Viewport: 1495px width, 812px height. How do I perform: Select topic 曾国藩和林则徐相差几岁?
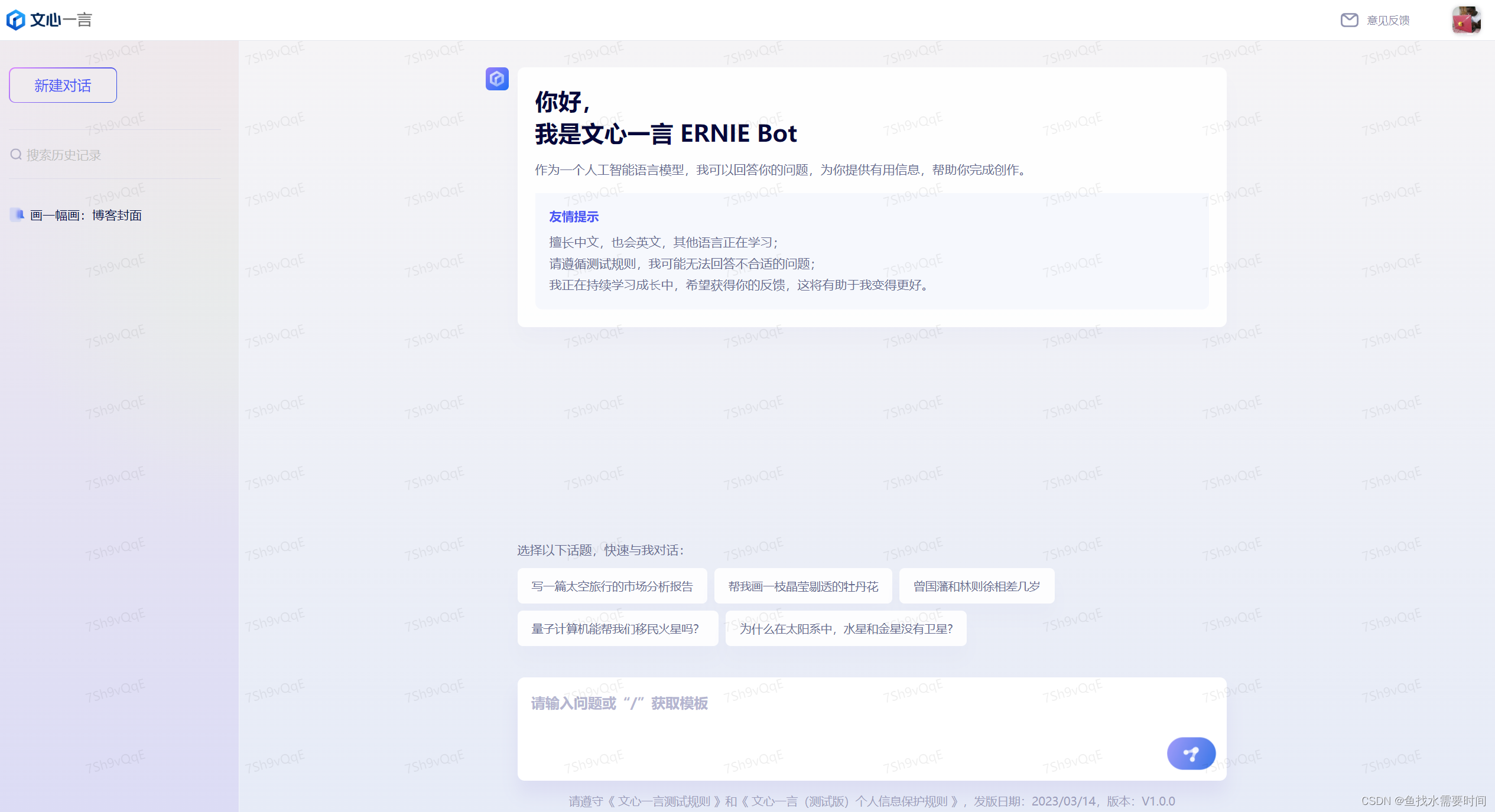(x=976, y=586)
